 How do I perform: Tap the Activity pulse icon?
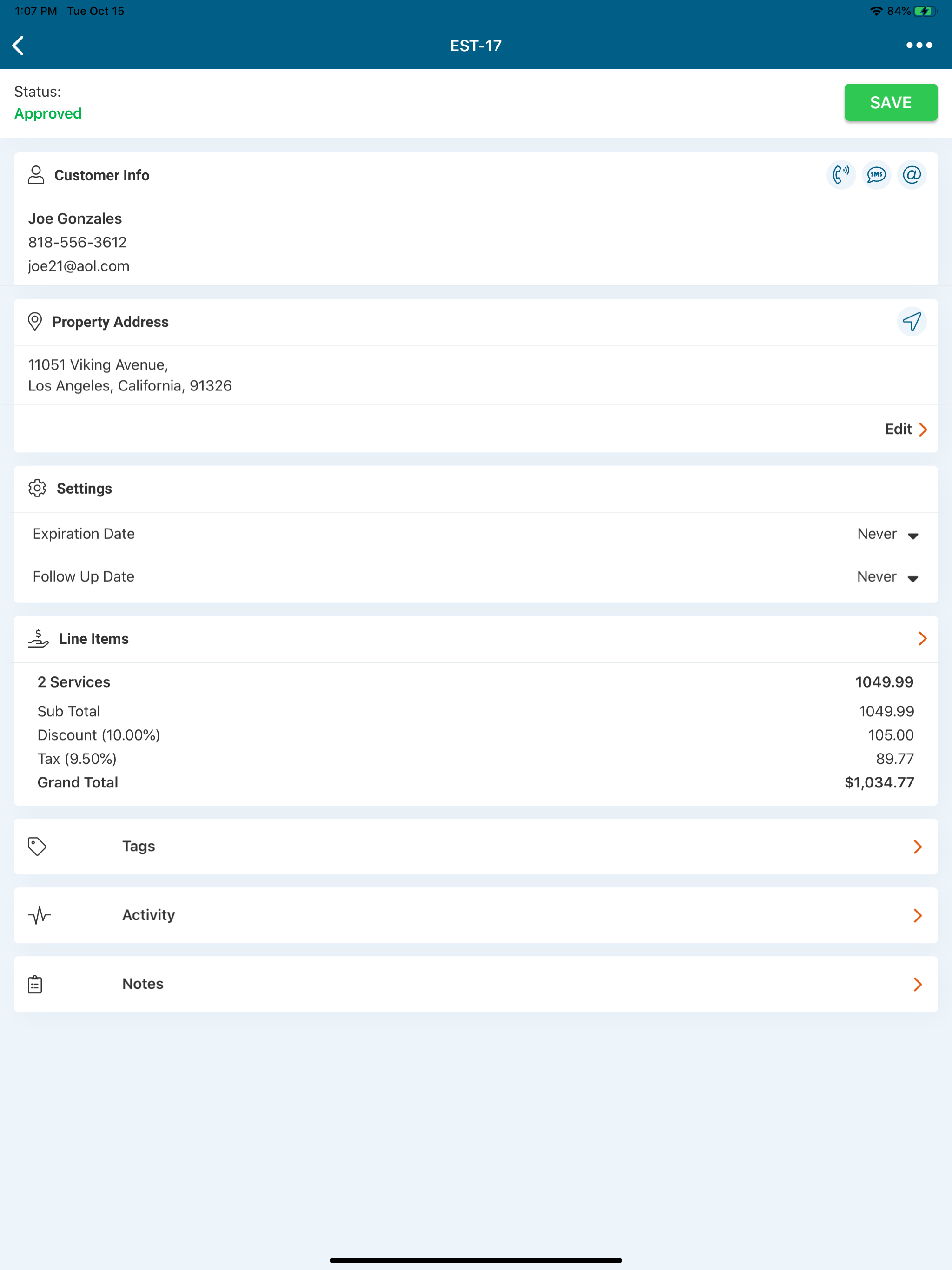click(39, 915)
